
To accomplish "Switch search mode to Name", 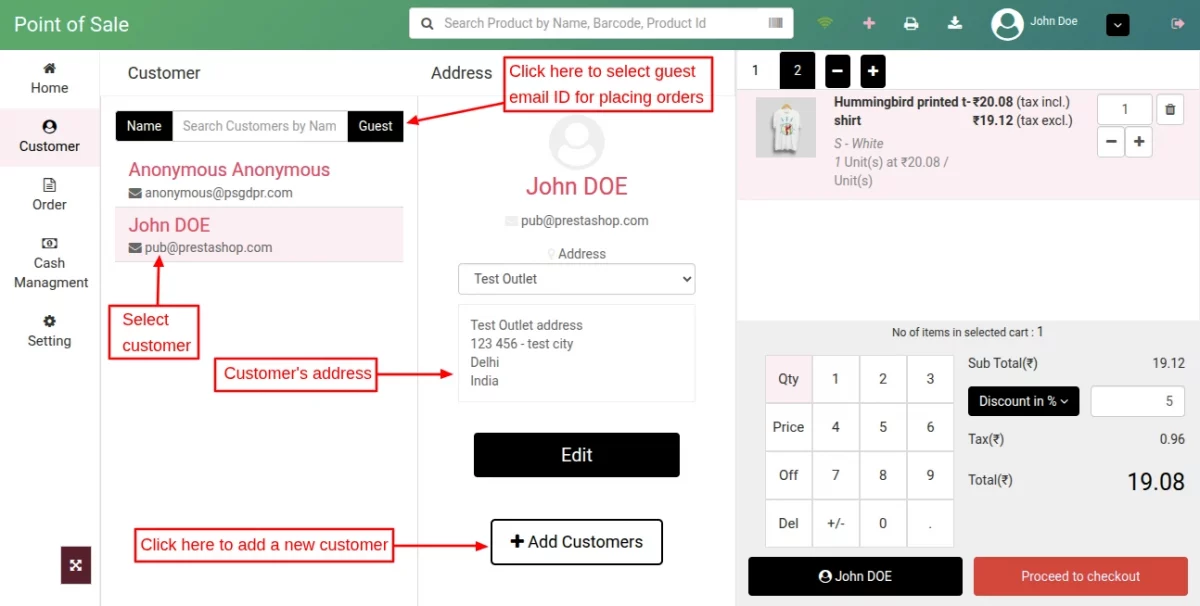I will 143,126.
